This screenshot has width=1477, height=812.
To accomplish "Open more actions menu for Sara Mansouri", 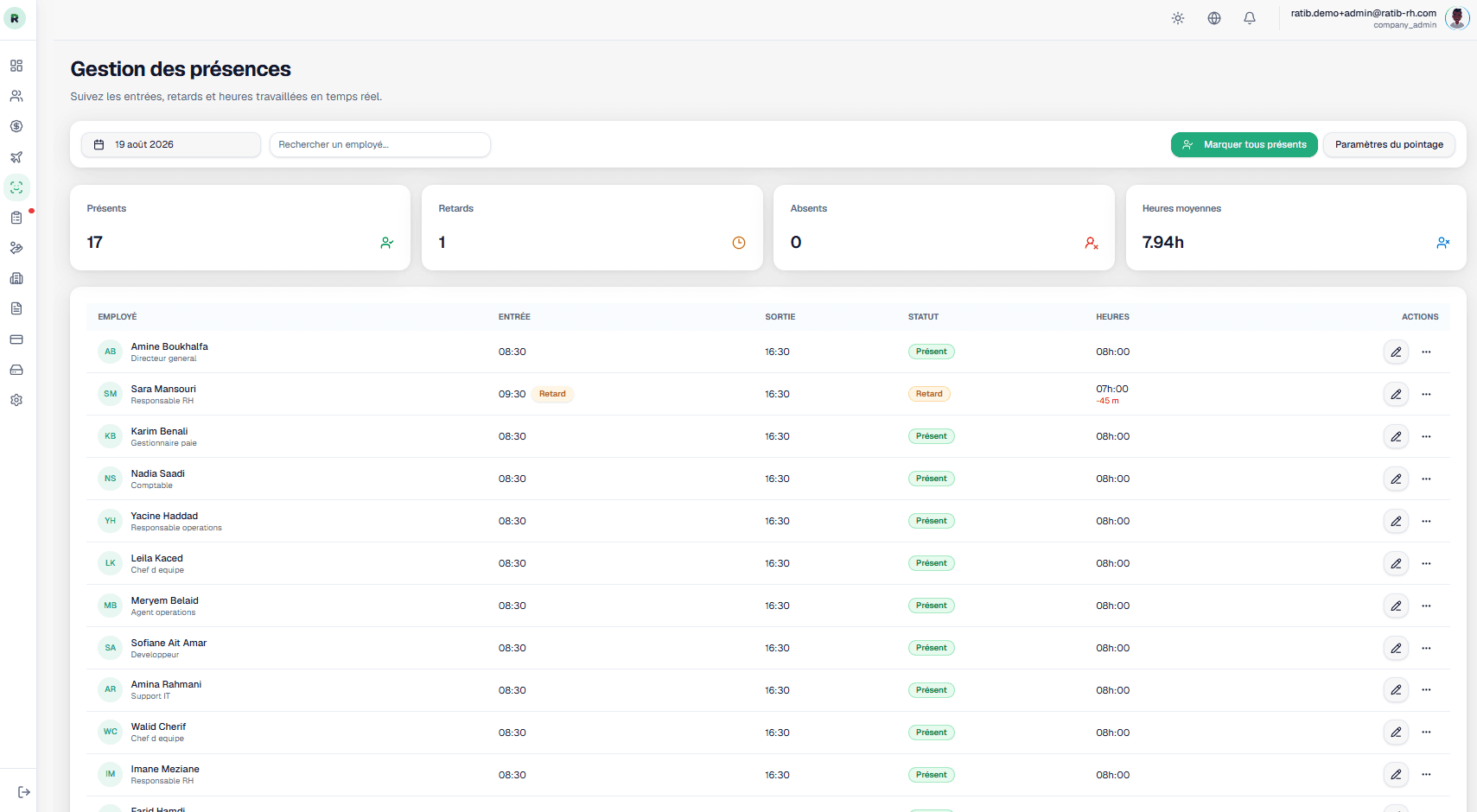I will 1426,394.
